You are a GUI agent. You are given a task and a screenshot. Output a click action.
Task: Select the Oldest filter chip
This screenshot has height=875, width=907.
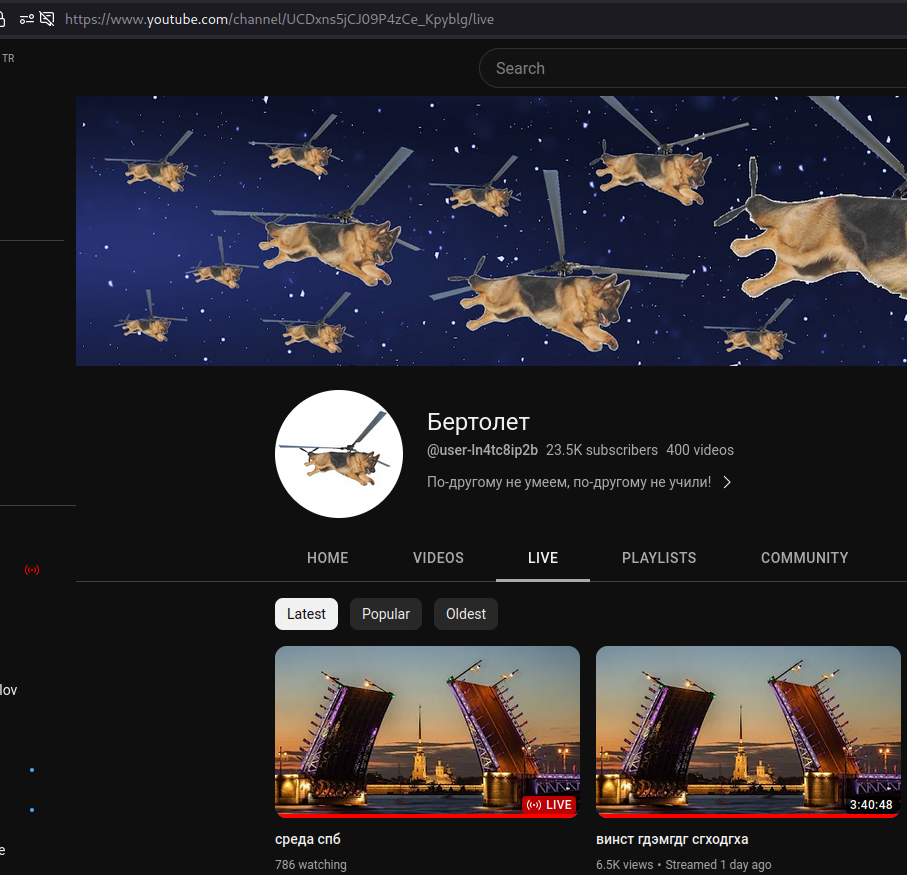click(465, 613)
